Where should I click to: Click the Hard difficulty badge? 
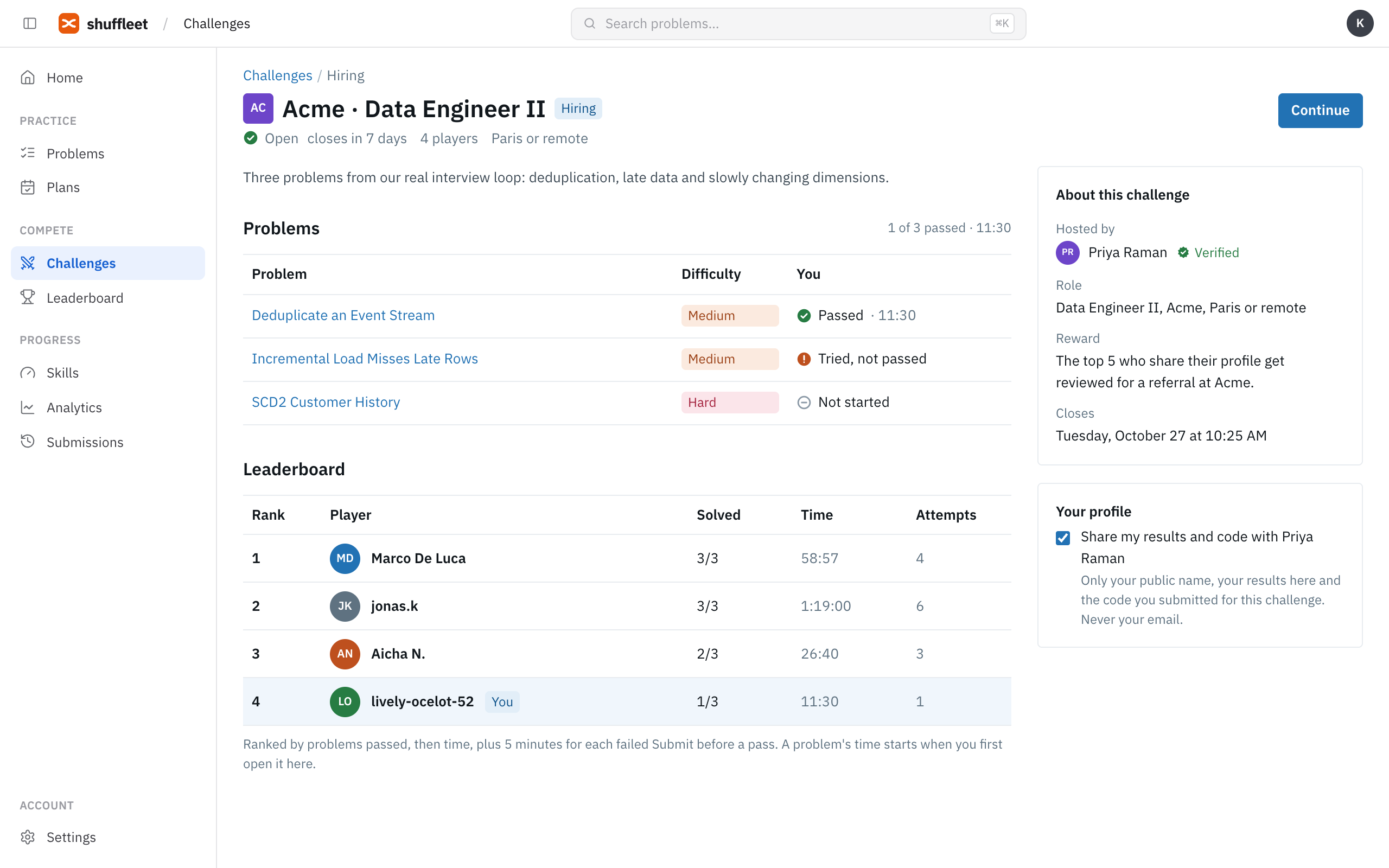[730, 403]
